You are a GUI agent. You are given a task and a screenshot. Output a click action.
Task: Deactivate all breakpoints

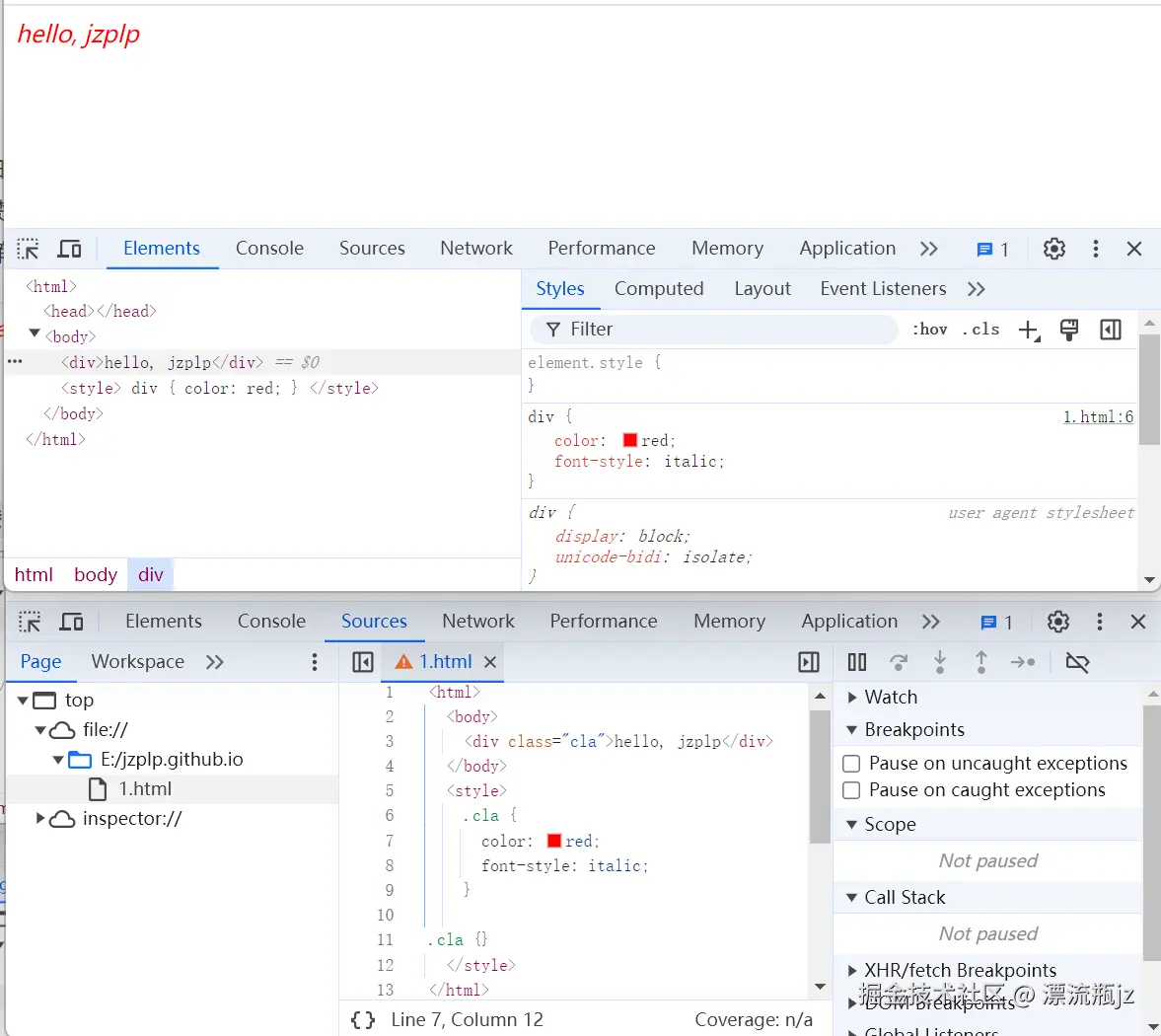(1077, 662)
